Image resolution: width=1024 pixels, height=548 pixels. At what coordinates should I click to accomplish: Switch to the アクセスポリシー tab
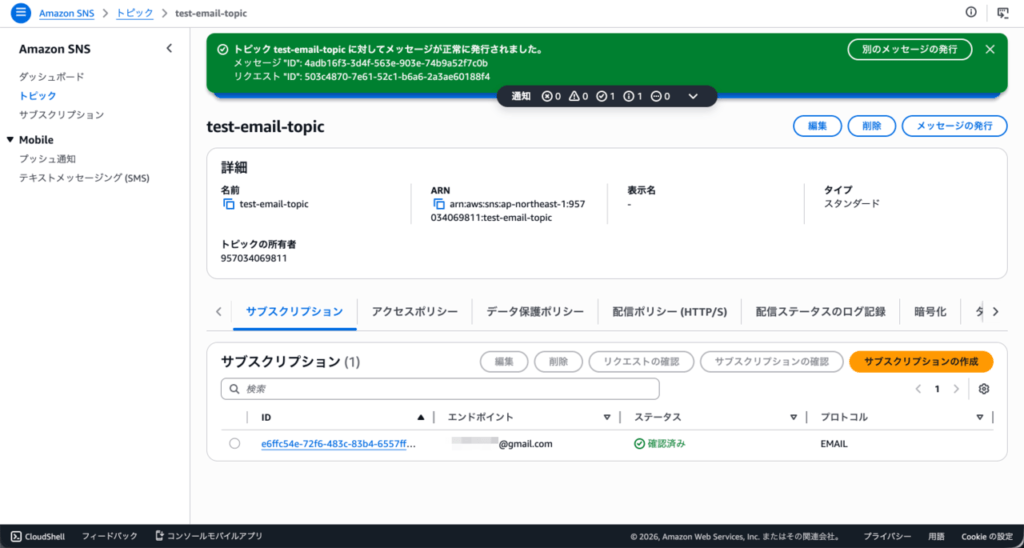click(415, 312)
